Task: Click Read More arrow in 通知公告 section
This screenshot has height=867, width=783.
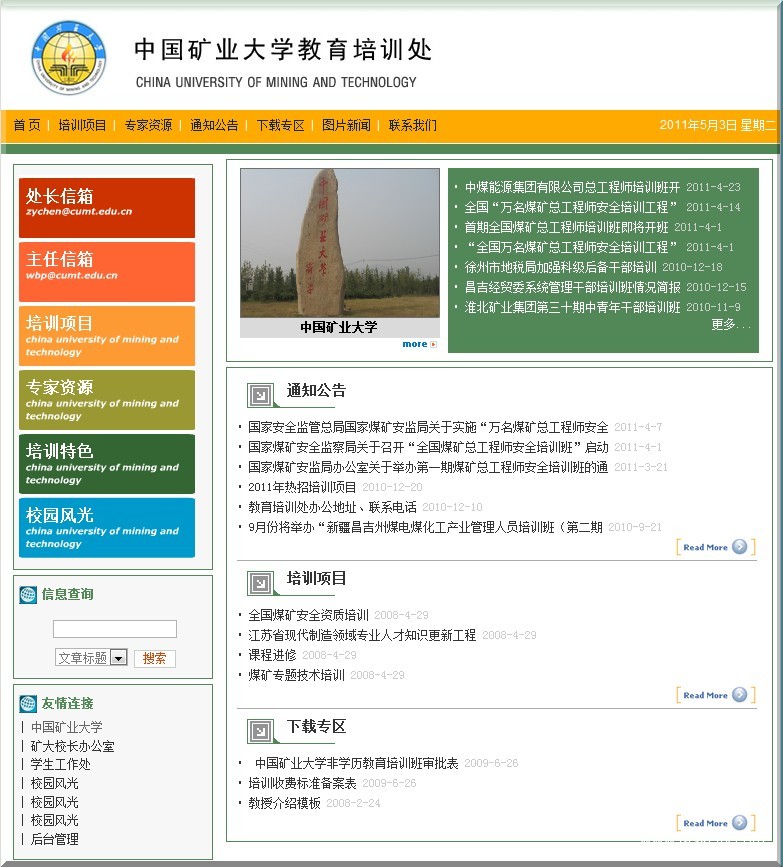Action: (x=739, y=546)
